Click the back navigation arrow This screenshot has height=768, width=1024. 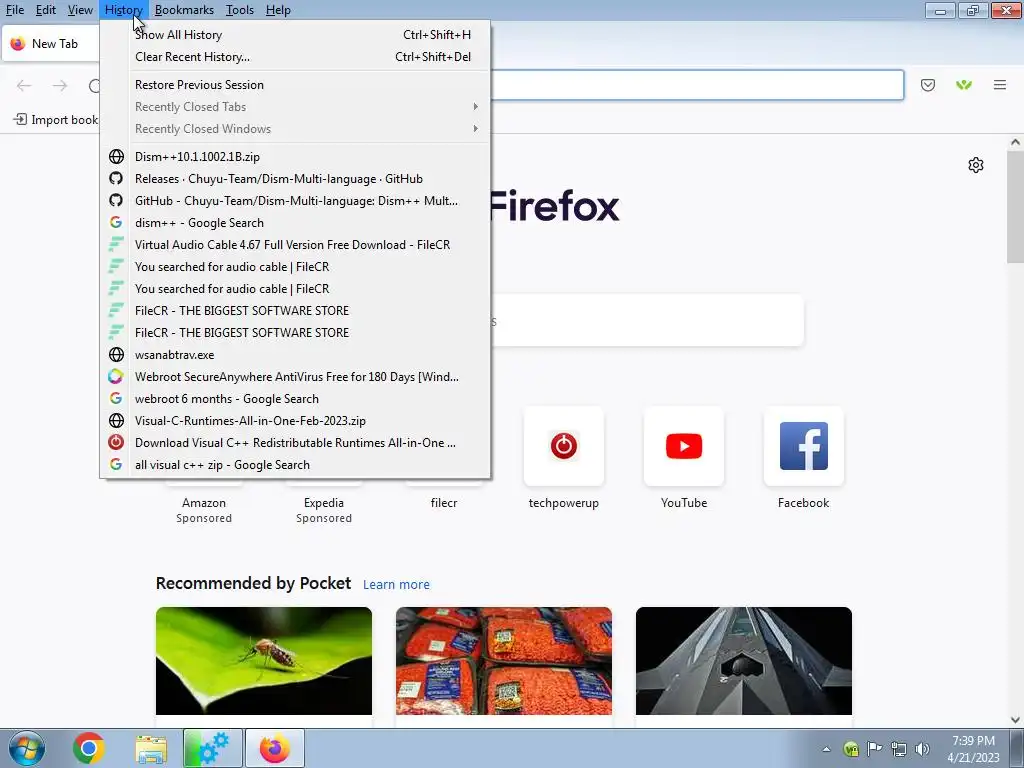(24, 86)
